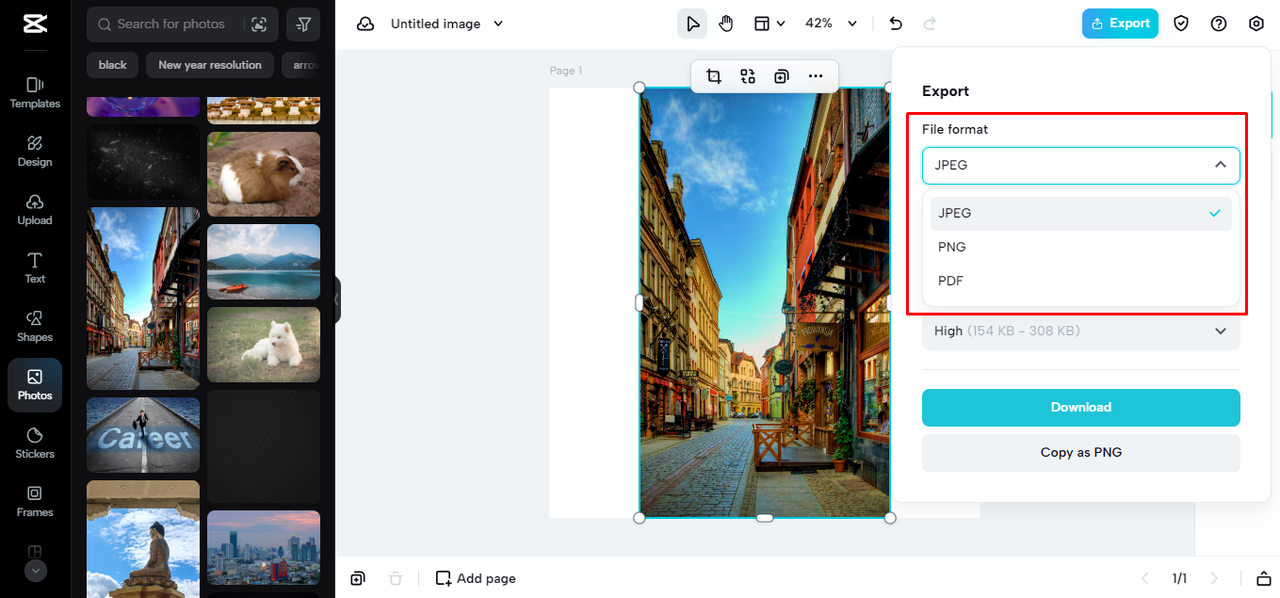
Task: Select the pointer Select tool
Action: [x=692, y=23]
